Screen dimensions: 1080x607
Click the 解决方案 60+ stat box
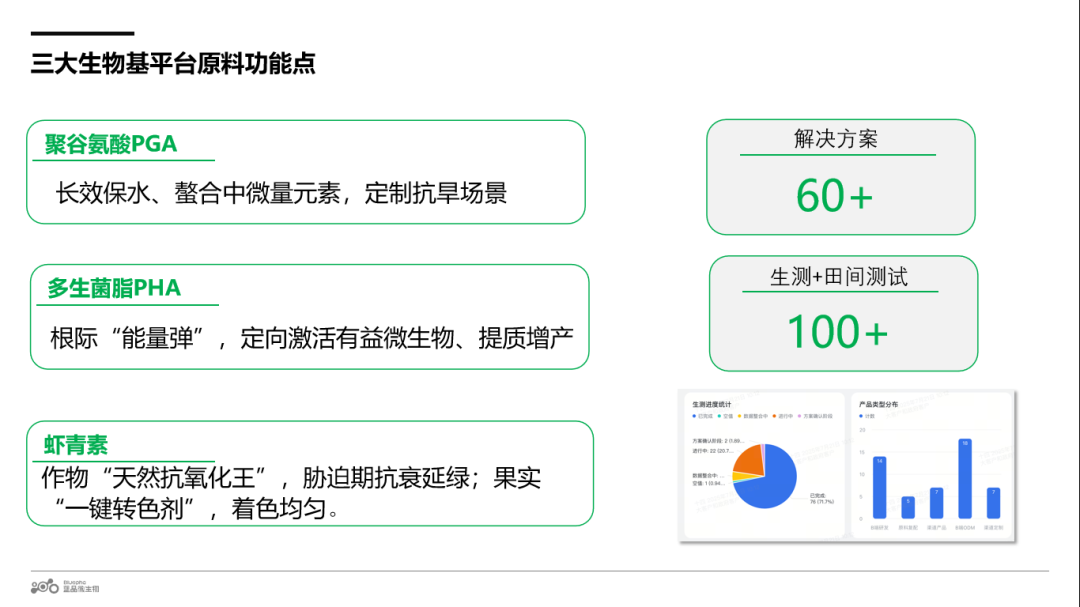pyautogui.click(x=840, y=176)
